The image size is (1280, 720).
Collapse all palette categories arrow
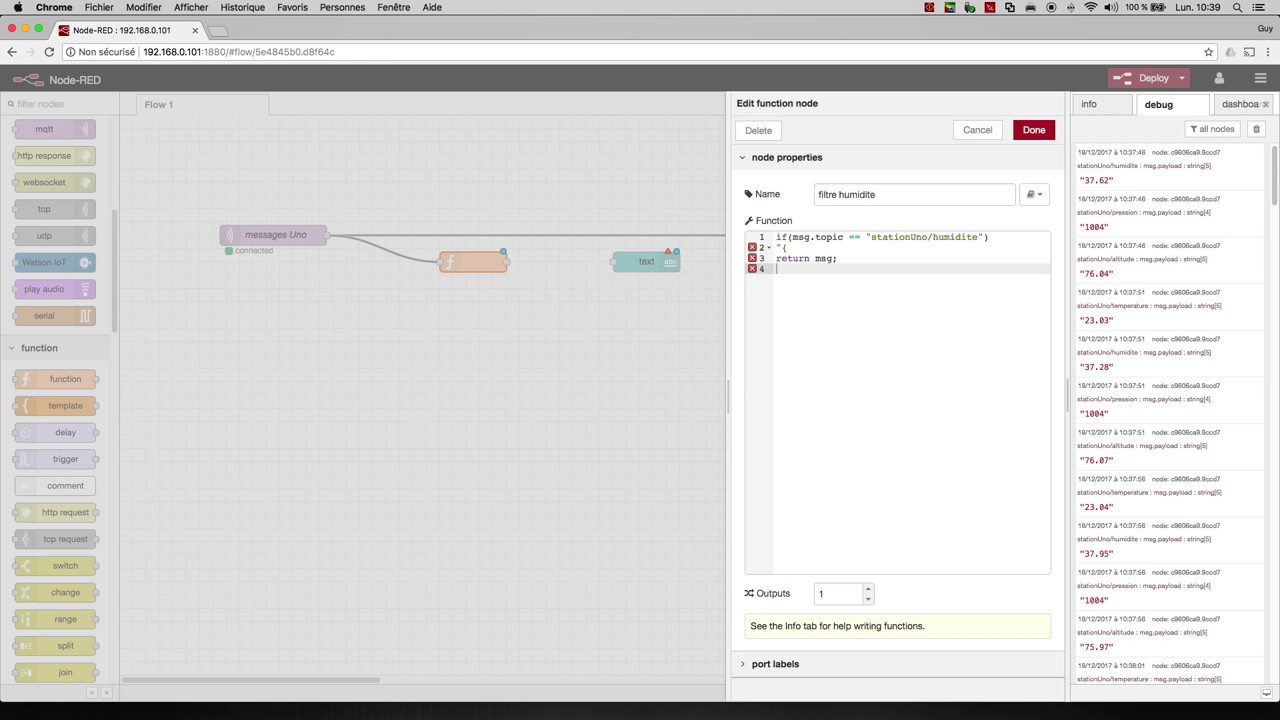tap(91, 692)
